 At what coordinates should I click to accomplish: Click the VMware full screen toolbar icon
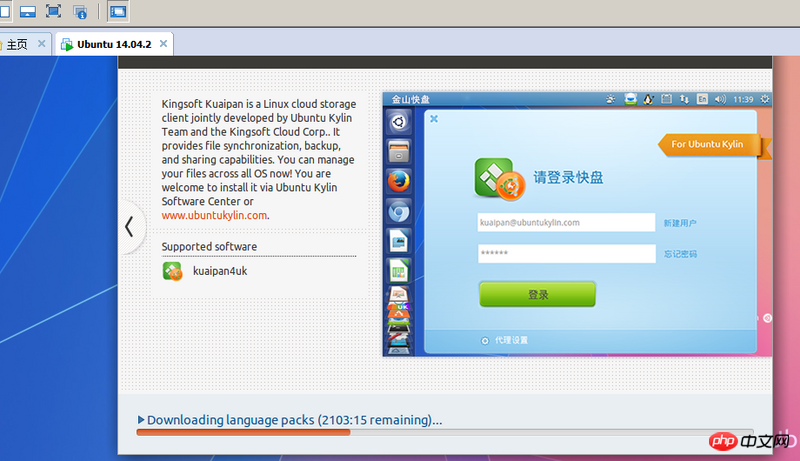(x=53, y=11)
